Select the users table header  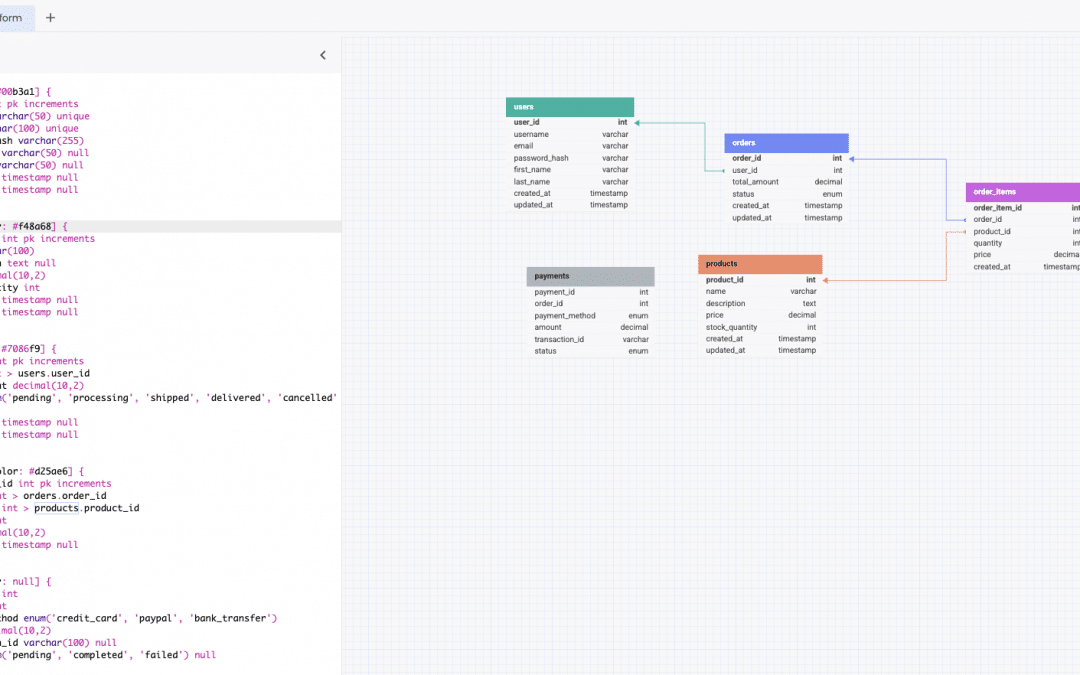coord(570,107)
